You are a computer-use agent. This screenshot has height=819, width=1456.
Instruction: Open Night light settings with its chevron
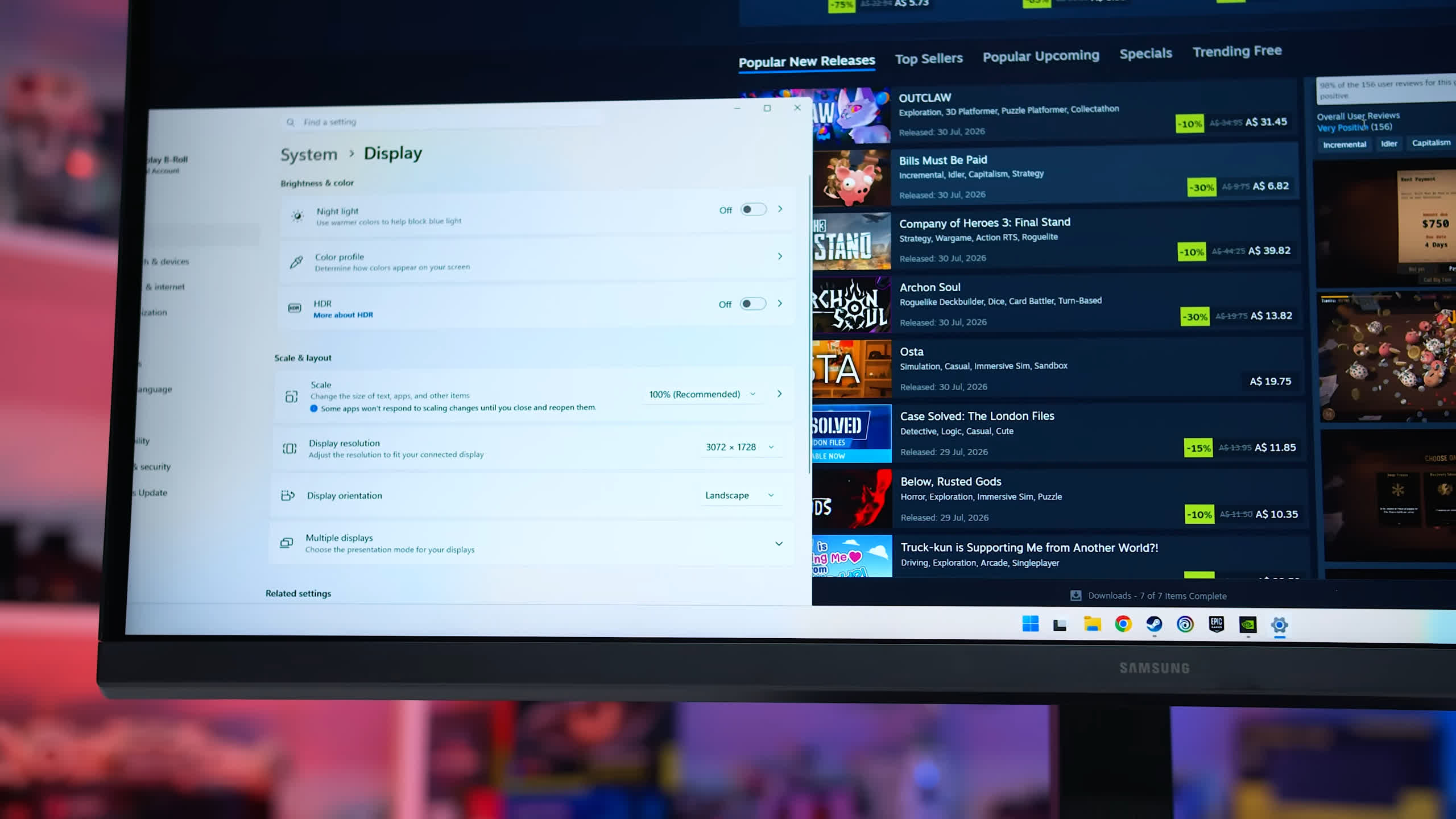point(780,209)
